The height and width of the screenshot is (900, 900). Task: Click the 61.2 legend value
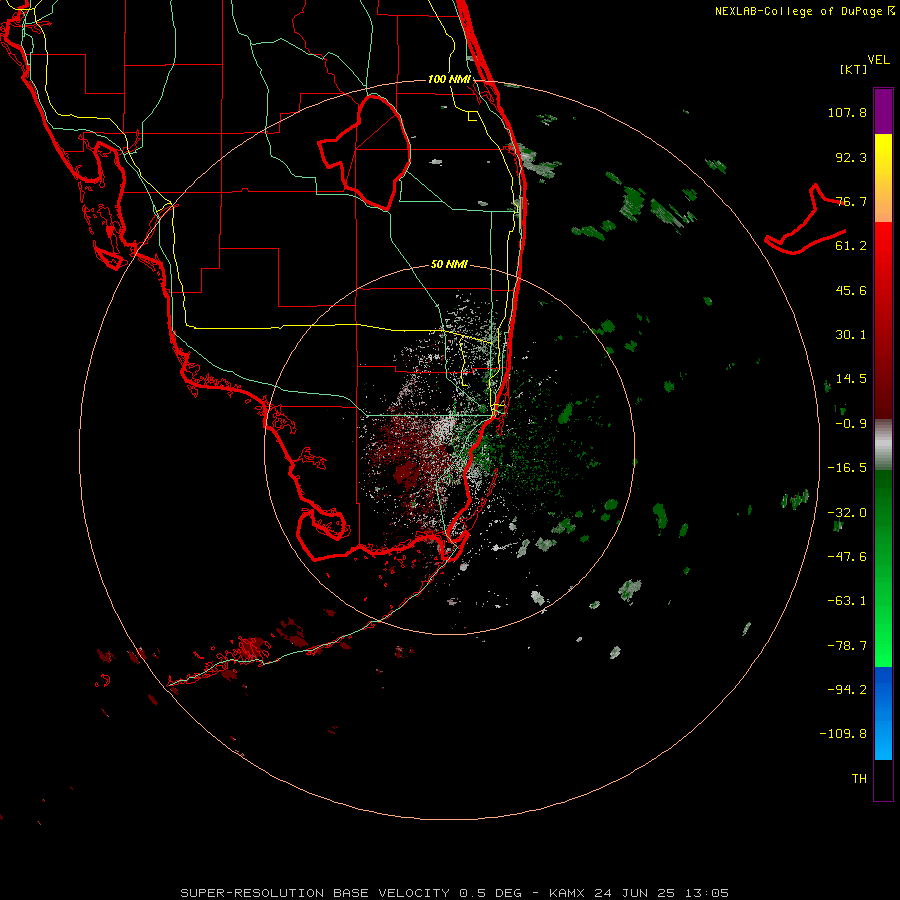click(851, 246)
